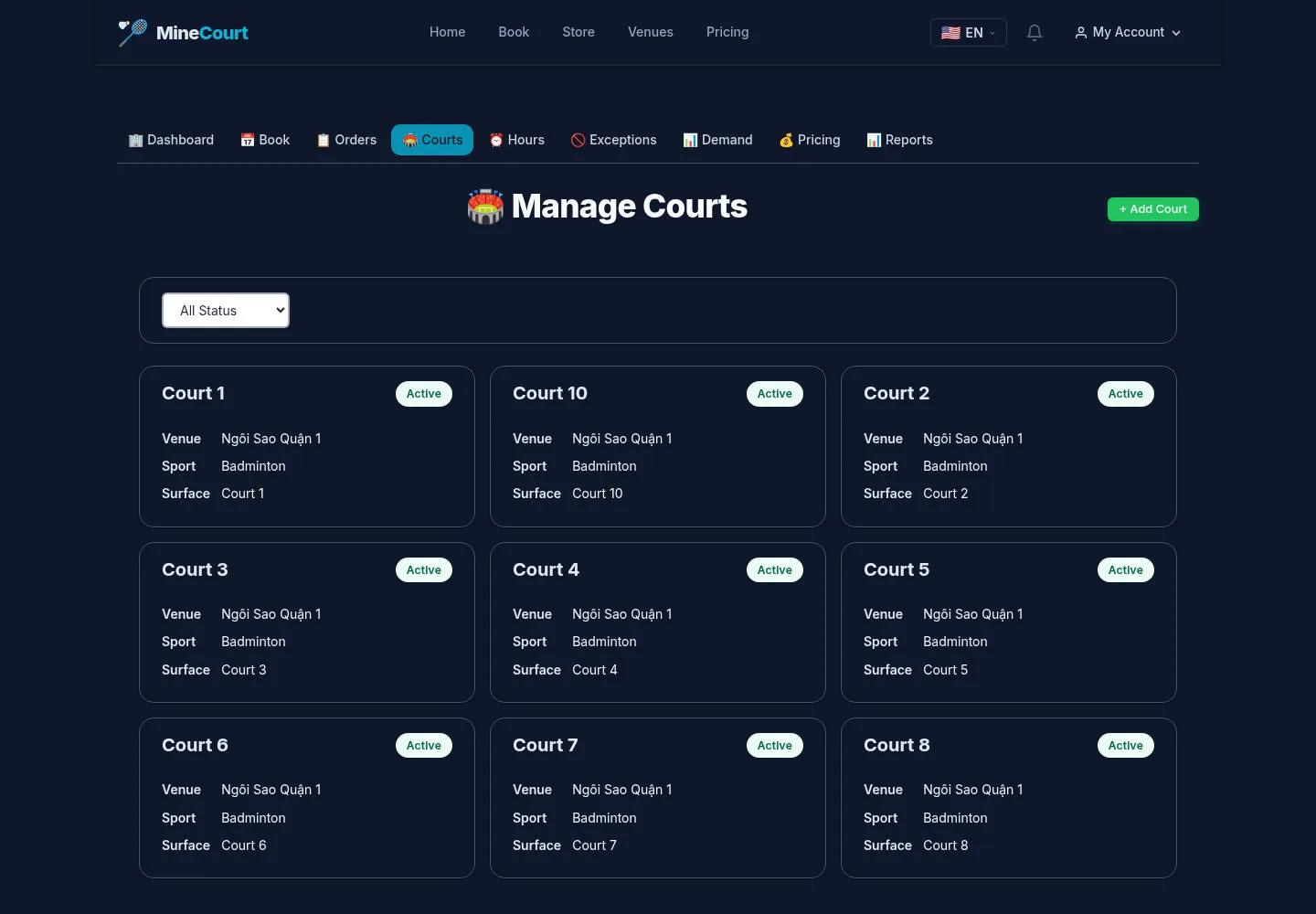Switch to the Demand tab
This screenshot has height=914, width=1316.
tap(717, 140)
